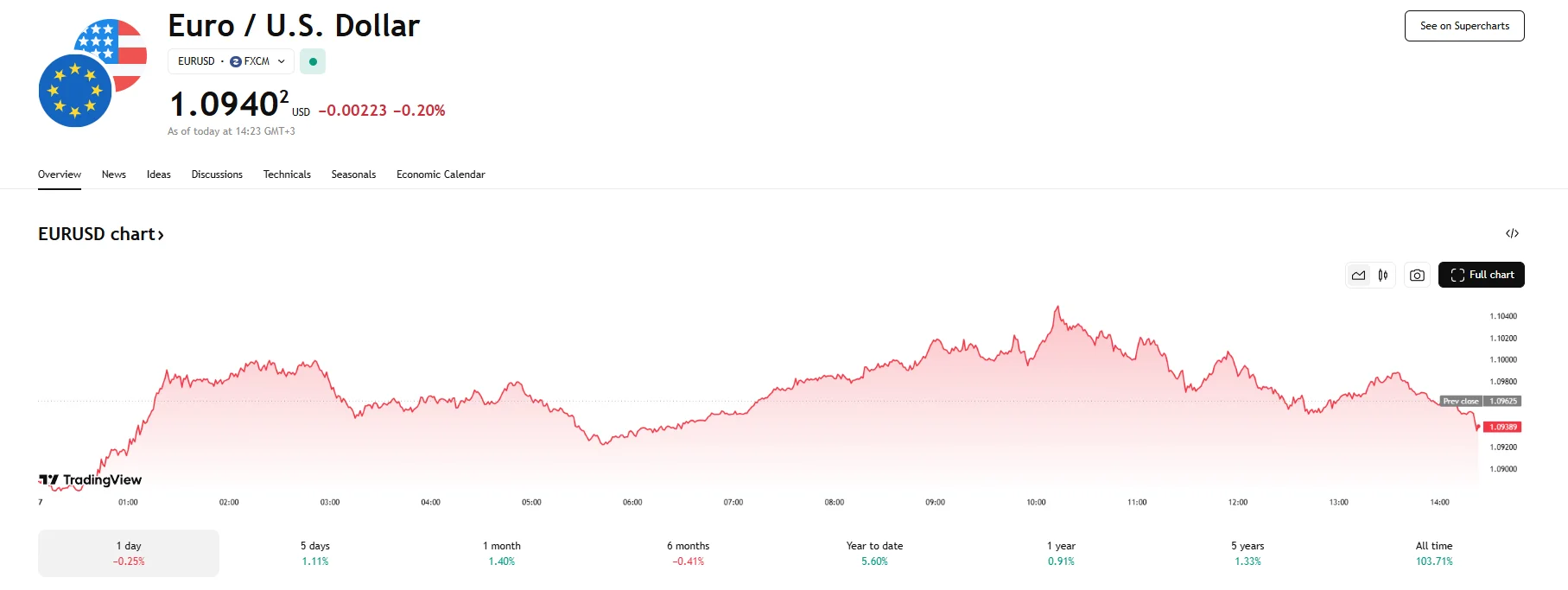Viewport: 1568px width, 590px height.
Task: Click the red current price label
Action: click(1503, 427)
